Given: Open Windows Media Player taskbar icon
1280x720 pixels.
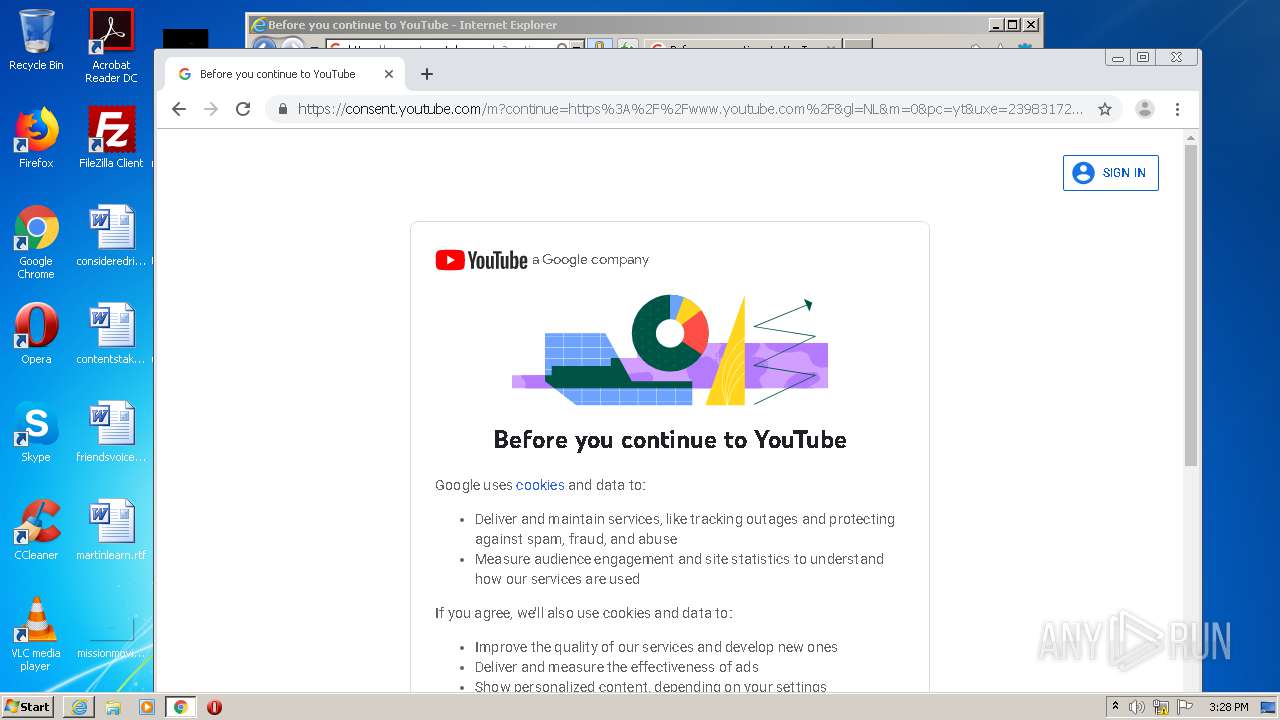Looking at the screenshot, I should tap(147, 707).
